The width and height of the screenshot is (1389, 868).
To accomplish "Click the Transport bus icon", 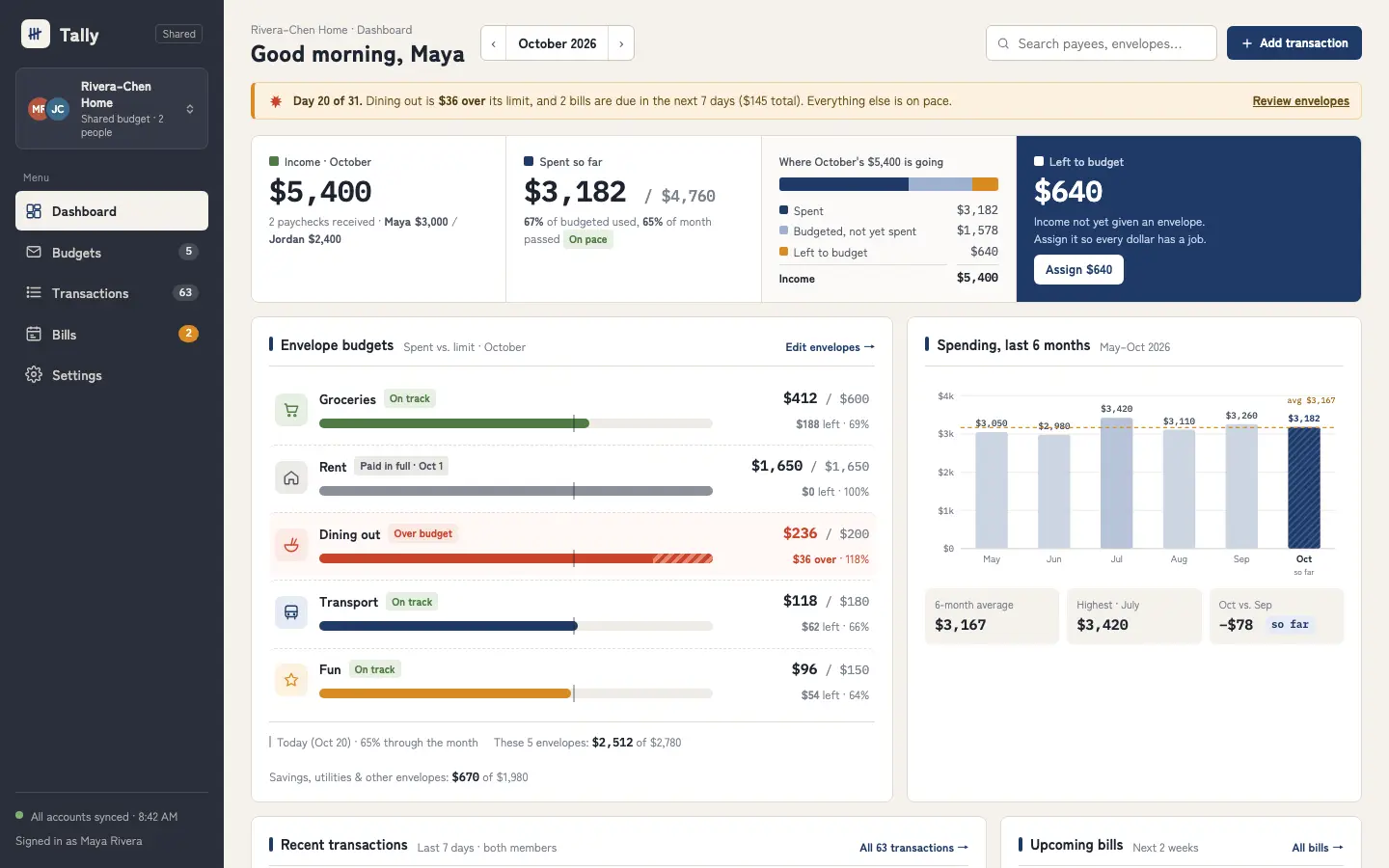I will click(291, 612).
